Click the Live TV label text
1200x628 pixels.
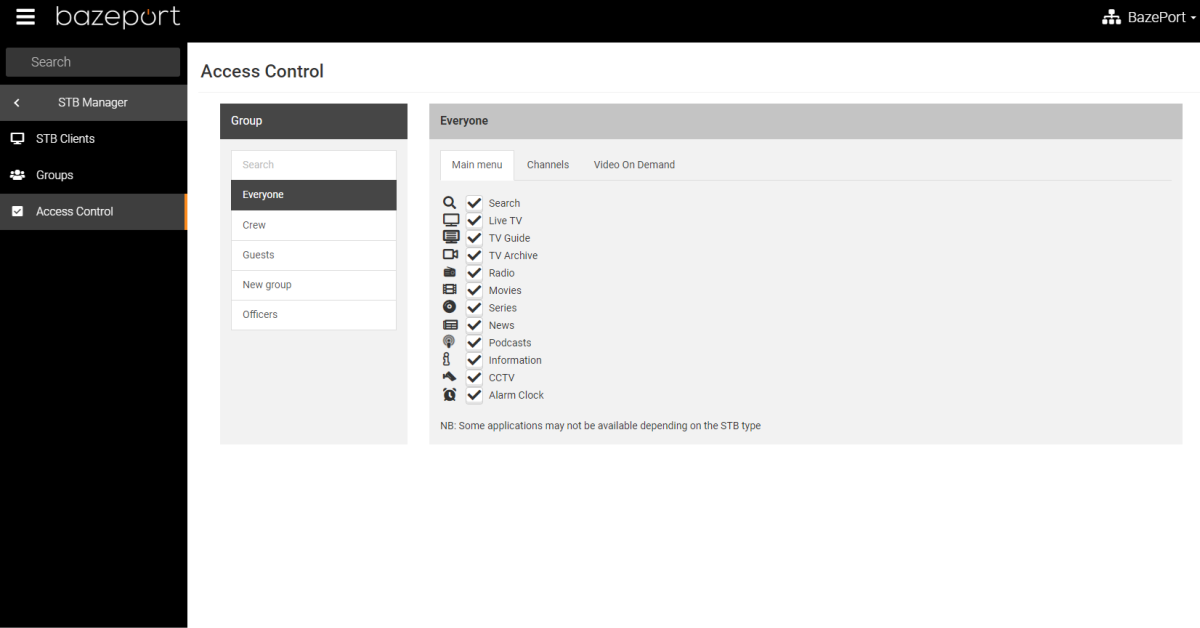tap(505, 221)
